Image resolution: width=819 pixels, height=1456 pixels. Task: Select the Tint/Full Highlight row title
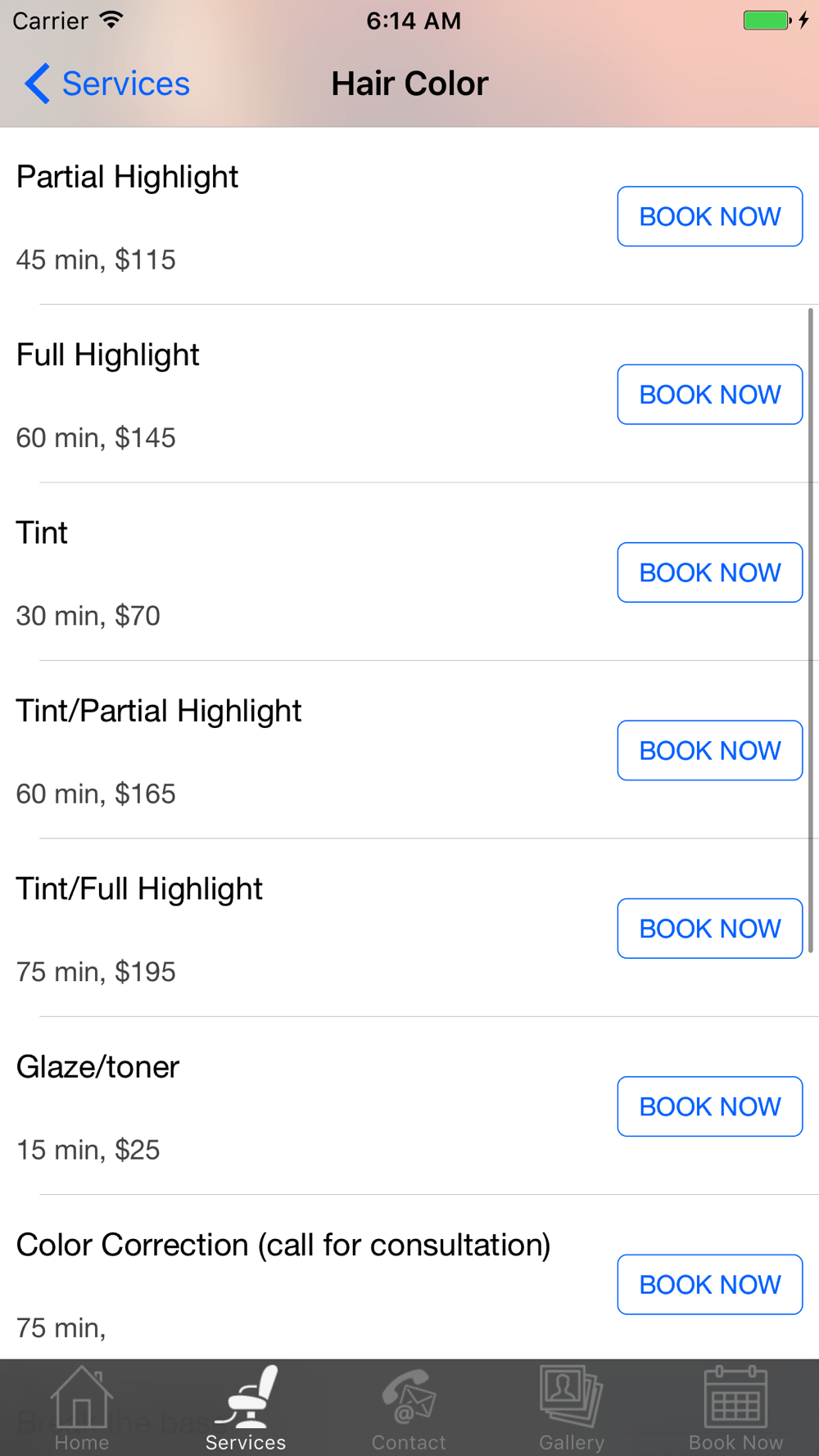139,889
